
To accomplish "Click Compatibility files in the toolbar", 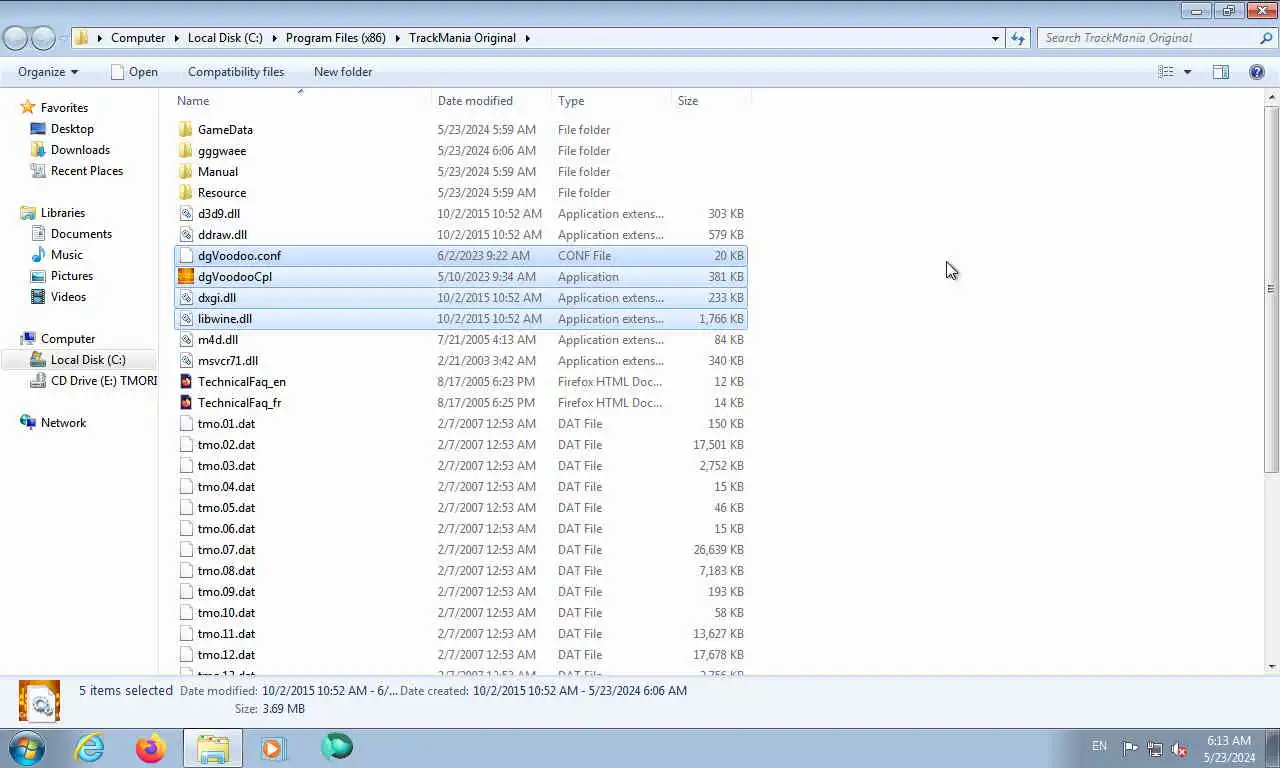I will [x=236, y=72].
